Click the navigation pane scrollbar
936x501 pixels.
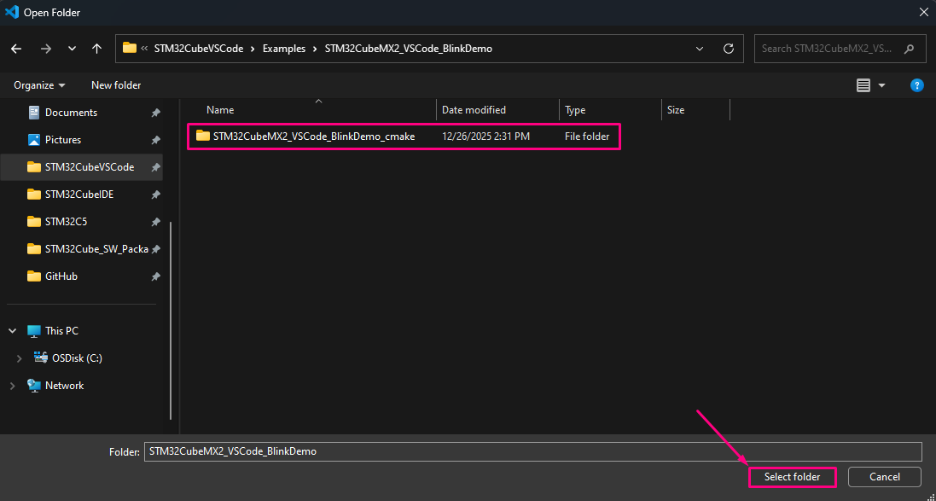171,321
